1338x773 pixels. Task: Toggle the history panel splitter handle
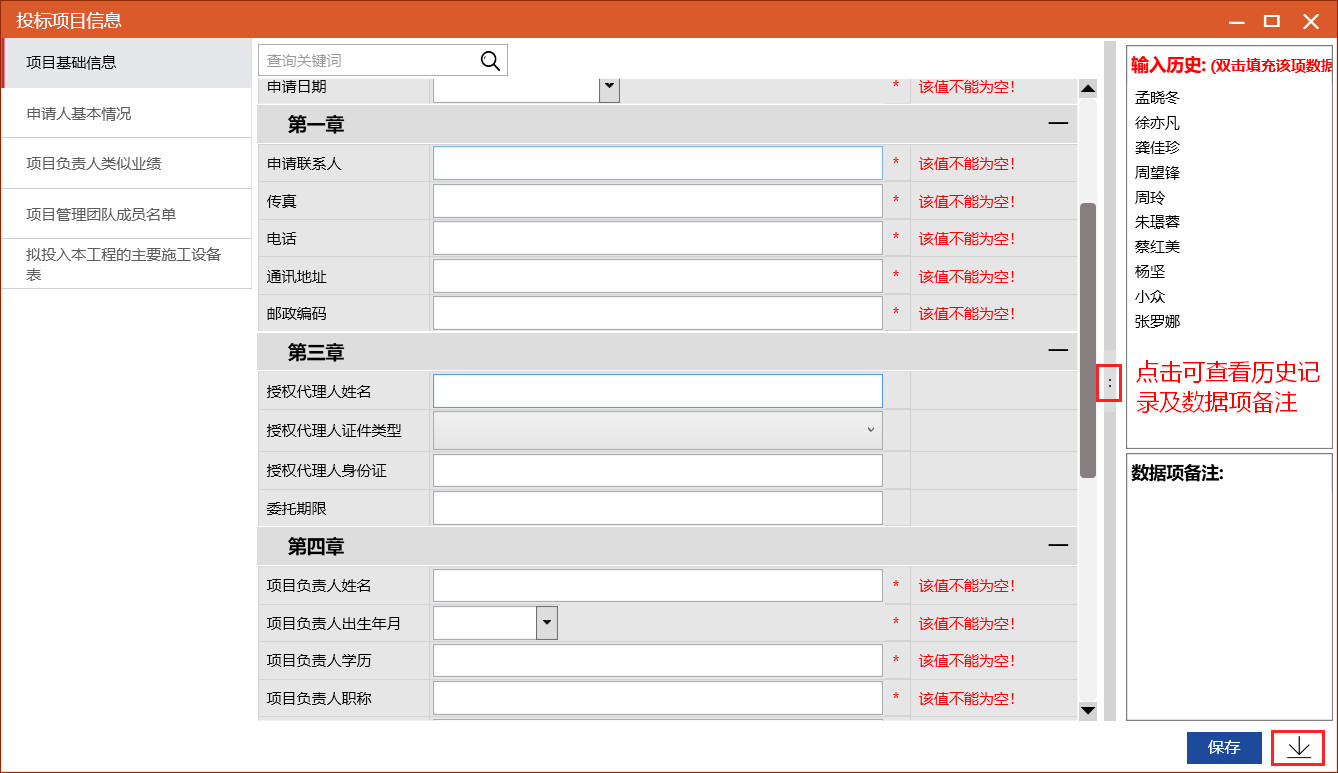(x=1109, y=383)
